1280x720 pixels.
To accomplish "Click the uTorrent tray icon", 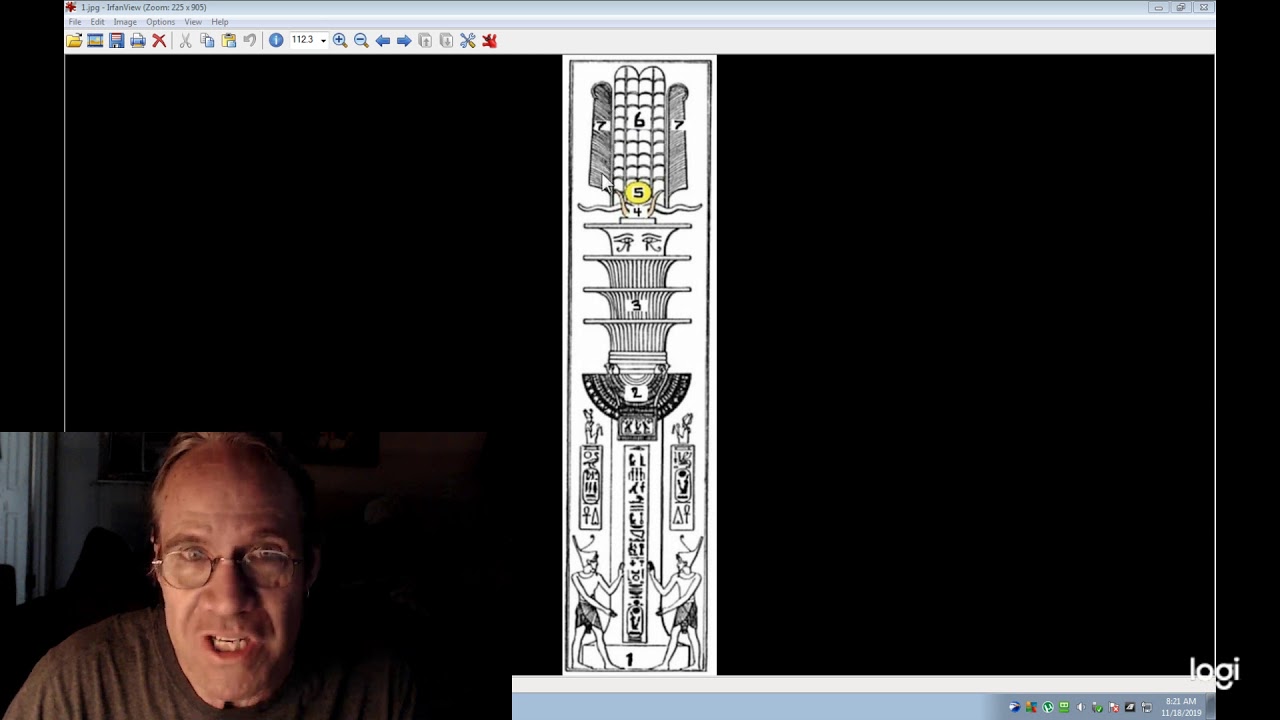I will (x=1048, y=707).
